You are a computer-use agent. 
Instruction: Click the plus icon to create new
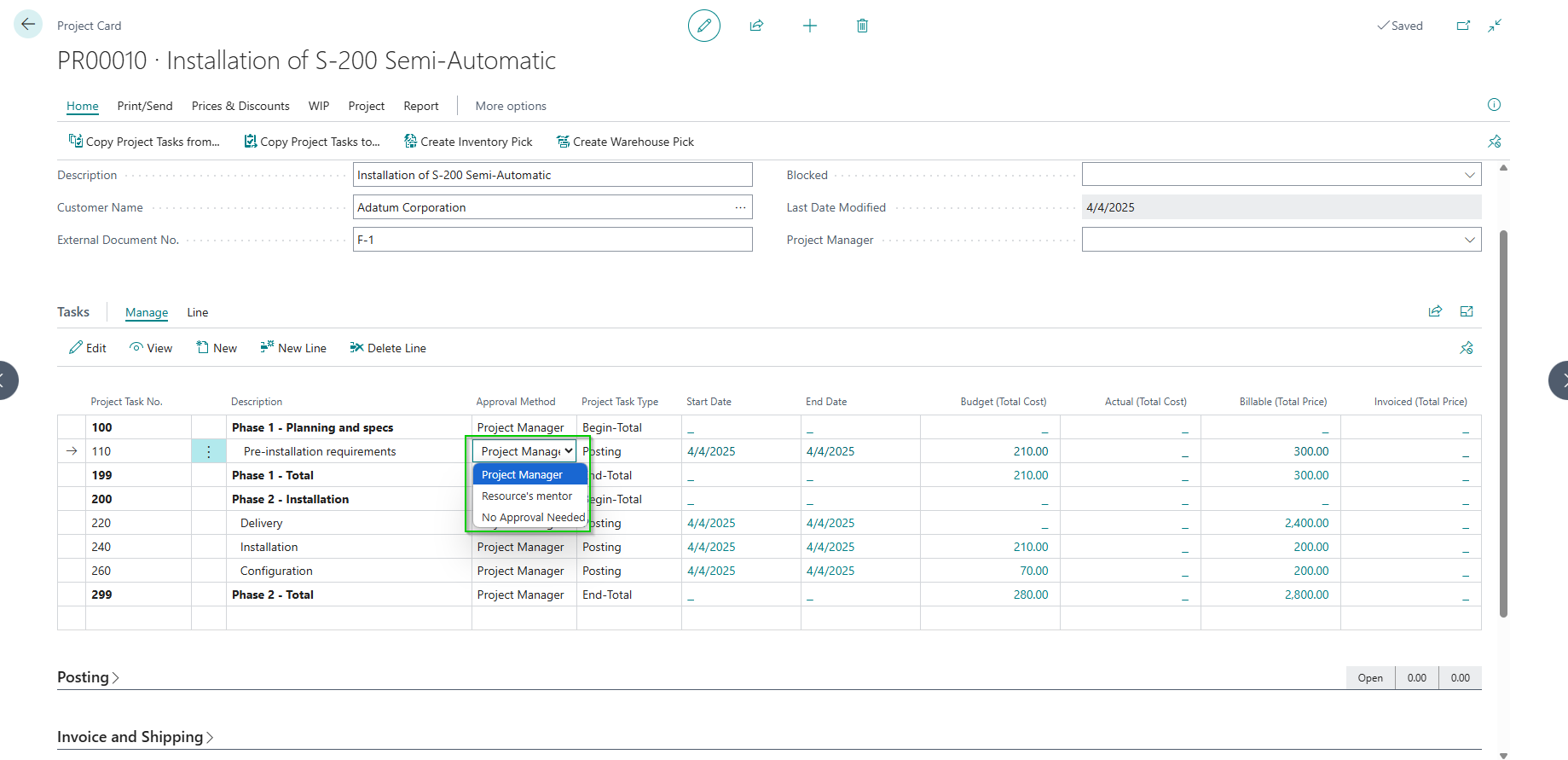pos(809,26)
